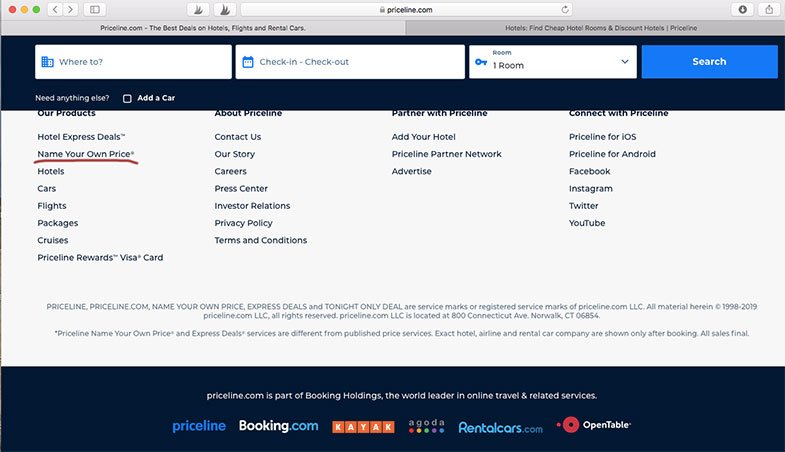Click the blue Search button
785x452 pixels.
click(x=709, y=62)
